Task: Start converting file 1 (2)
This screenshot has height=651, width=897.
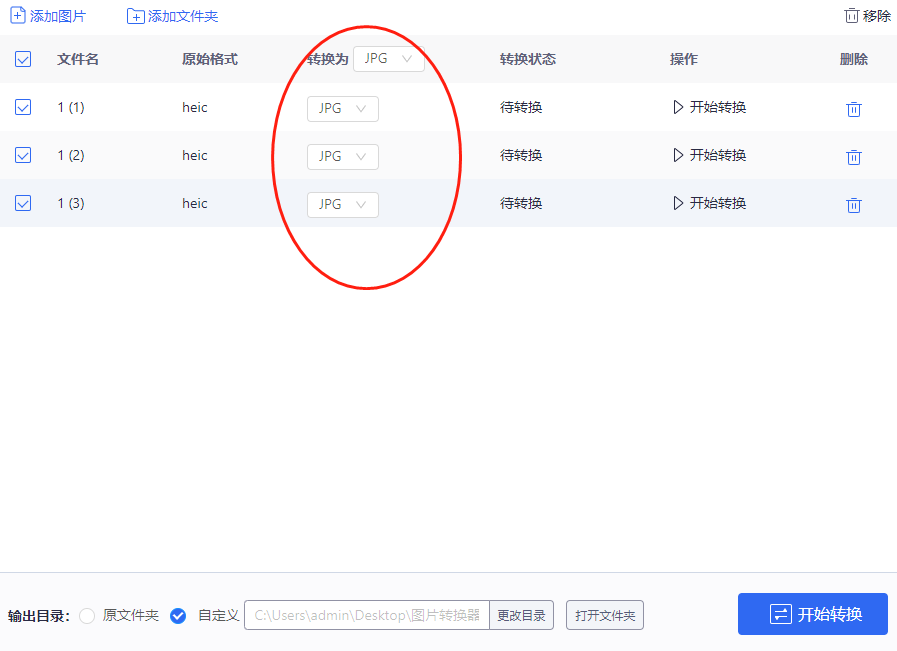Action: point(709,155)
